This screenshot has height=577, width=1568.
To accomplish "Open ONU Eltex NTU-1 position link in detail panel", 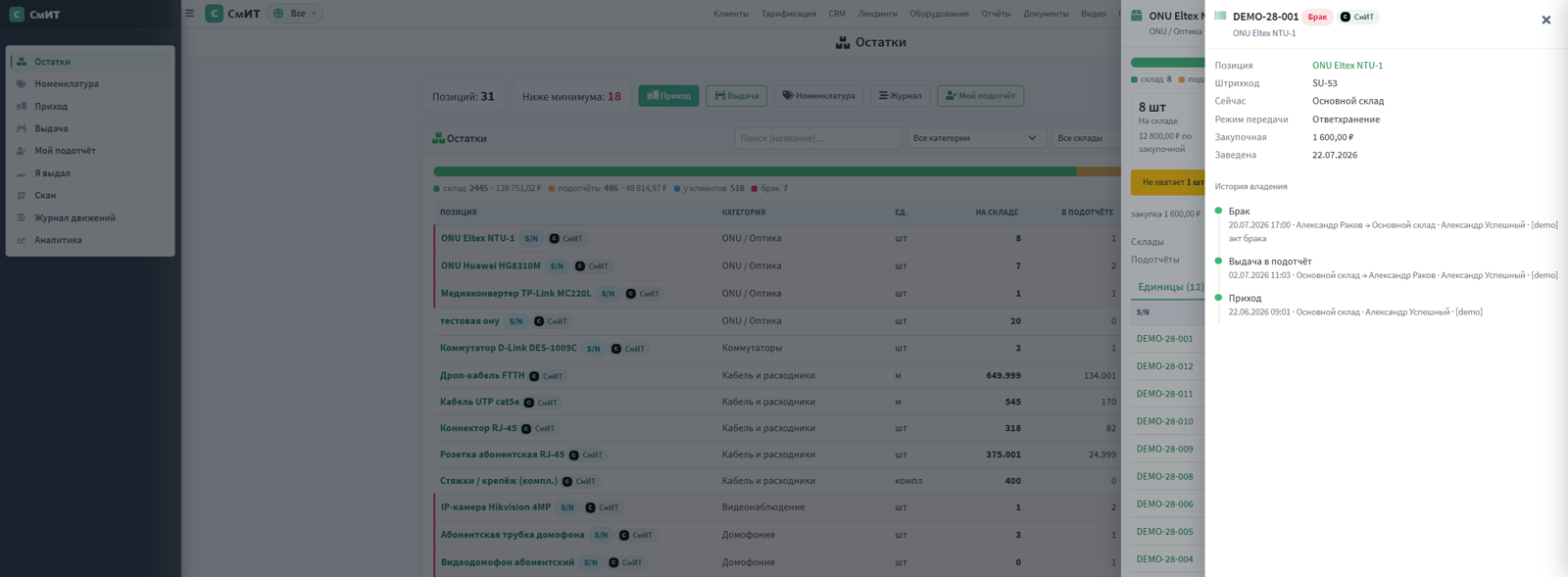I will tap(1347, 66).
